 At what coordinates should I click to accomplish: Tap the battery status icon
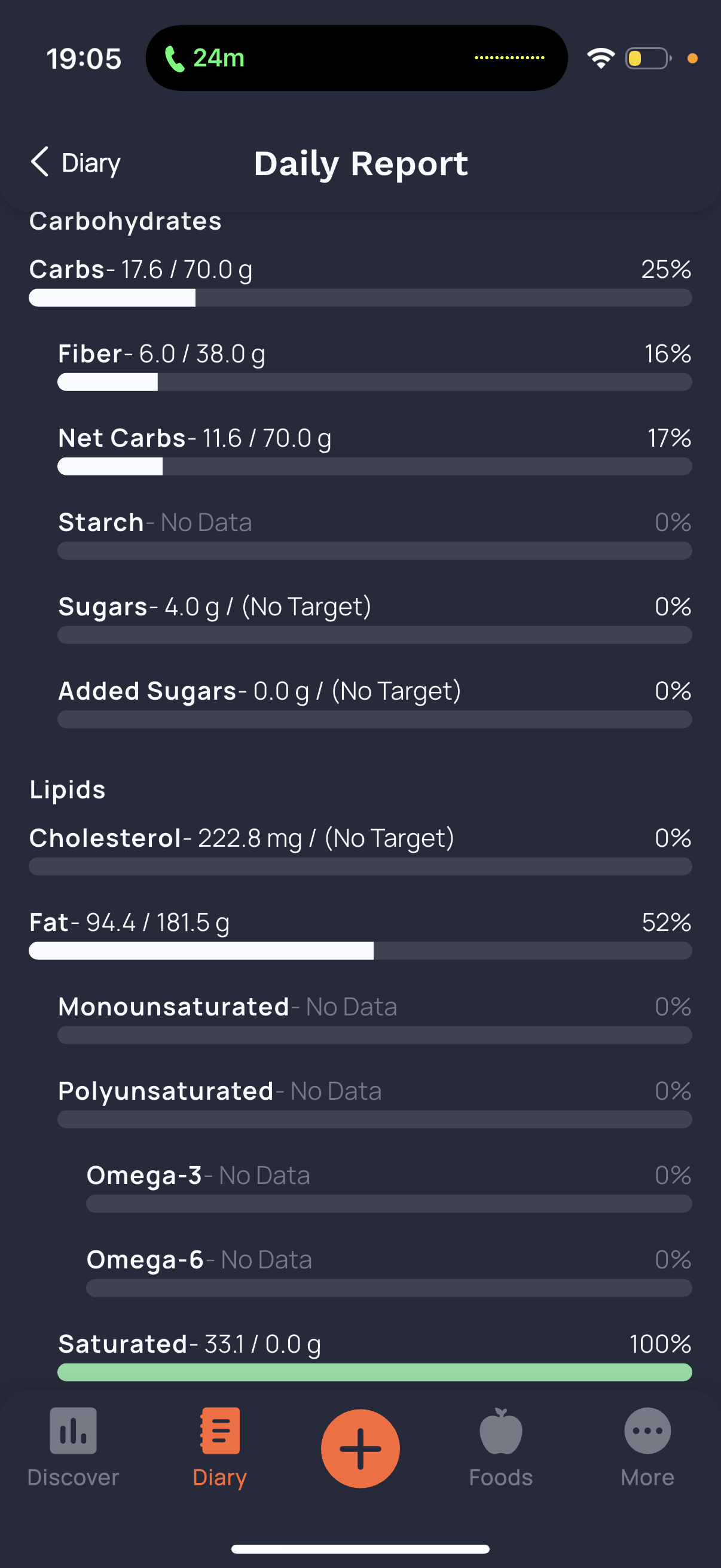648,59
